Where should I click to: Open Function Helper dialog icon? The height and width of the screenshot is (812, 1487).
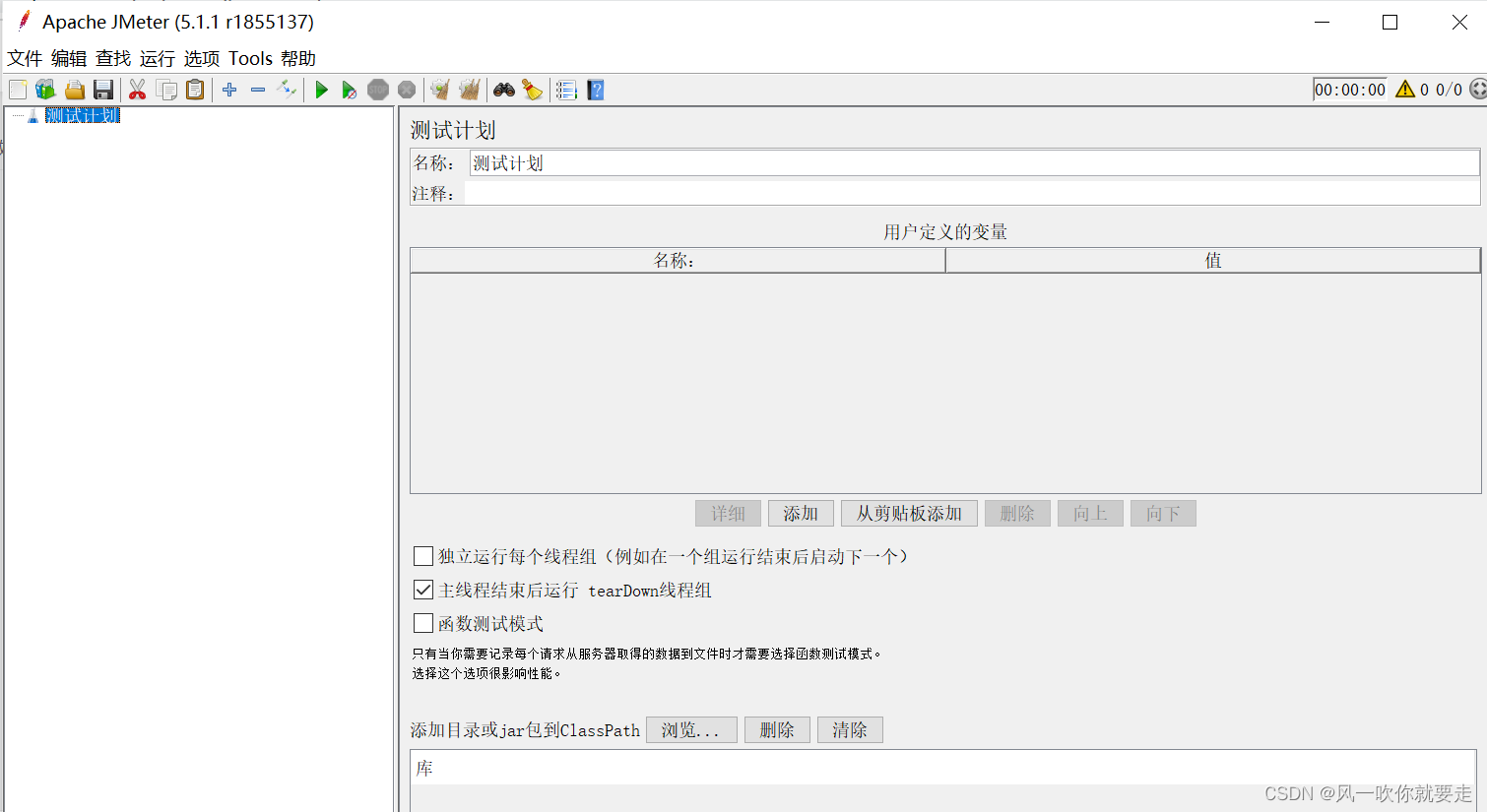[x=566, y=90]
